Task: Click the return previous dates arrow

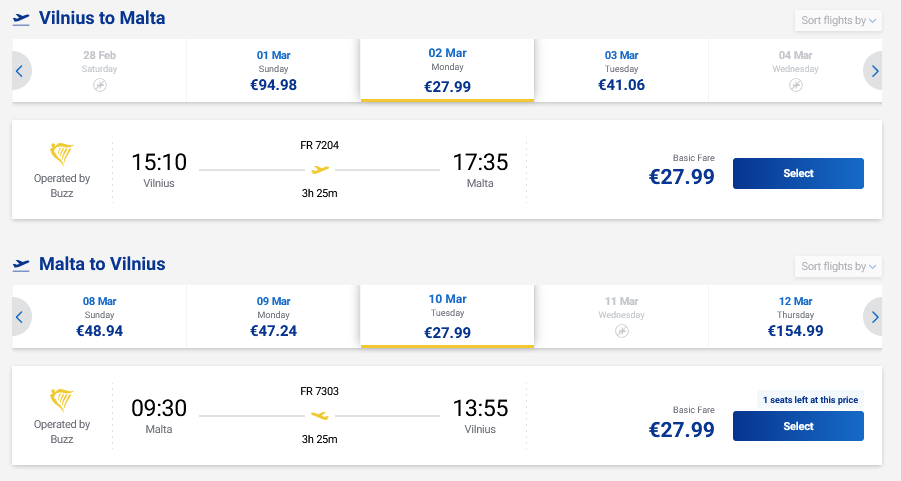Action: point(20,316)
